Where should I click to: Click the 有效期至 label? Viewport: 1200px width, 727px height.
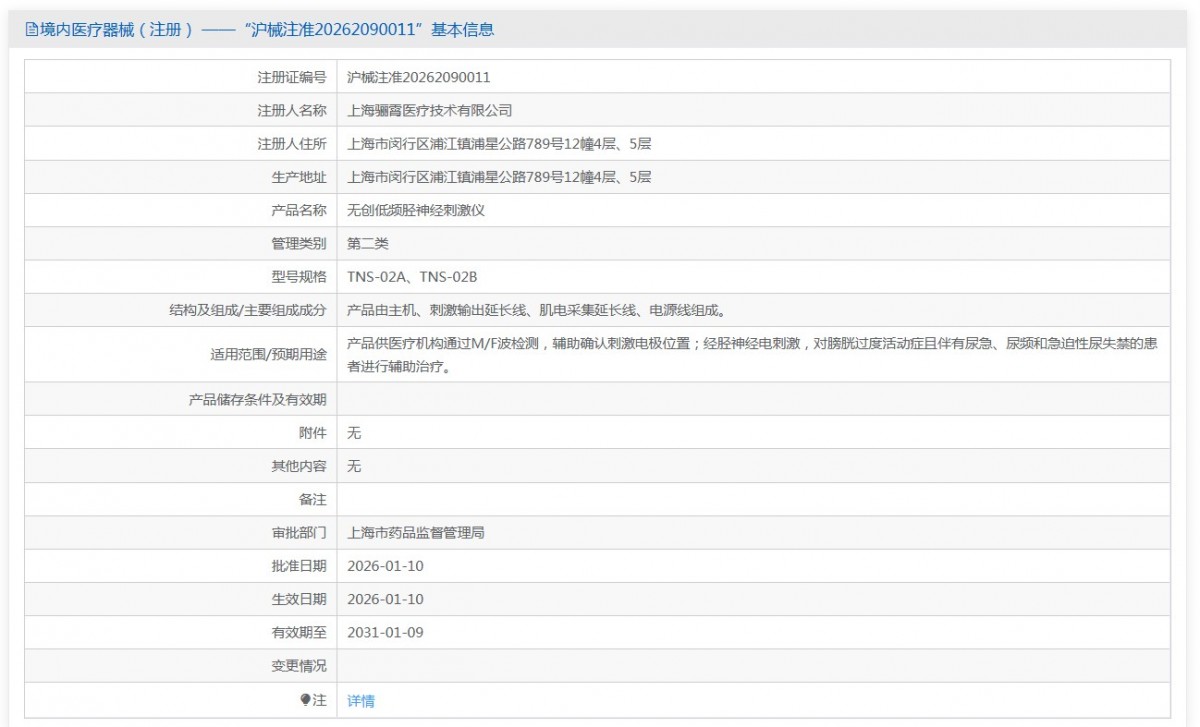pos(299,633)
